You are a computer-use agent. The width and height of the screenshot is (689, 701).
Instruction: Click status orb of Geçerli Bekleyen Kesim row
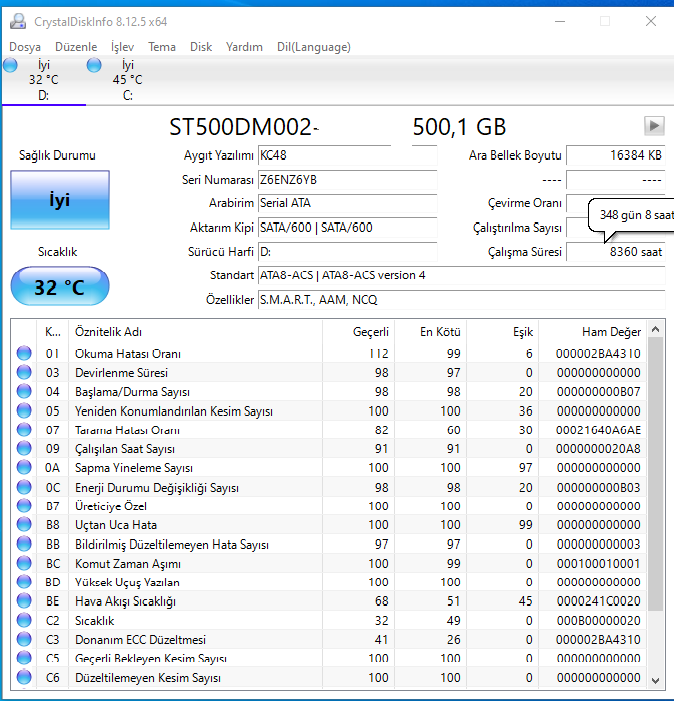[24, 658]
